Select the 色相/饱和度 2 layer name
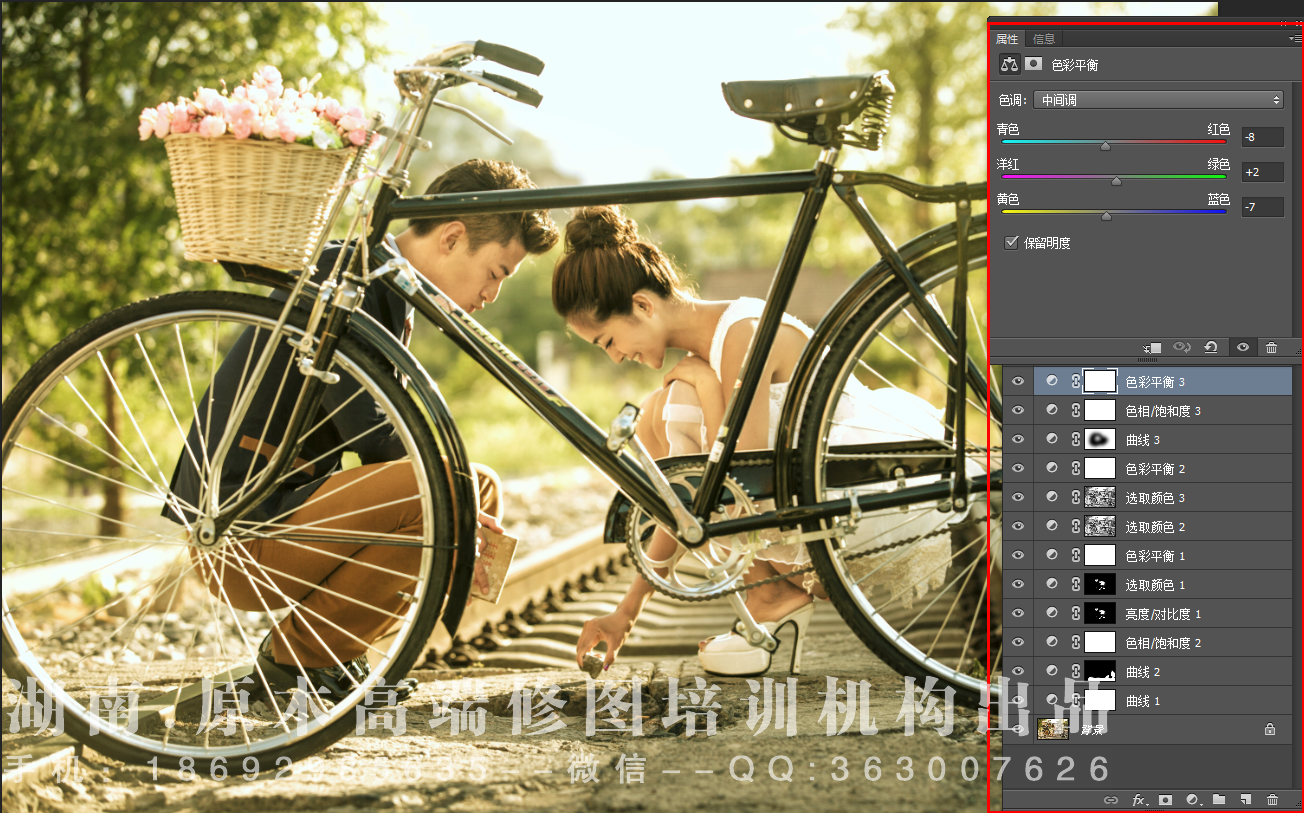 click(1163, 643)
